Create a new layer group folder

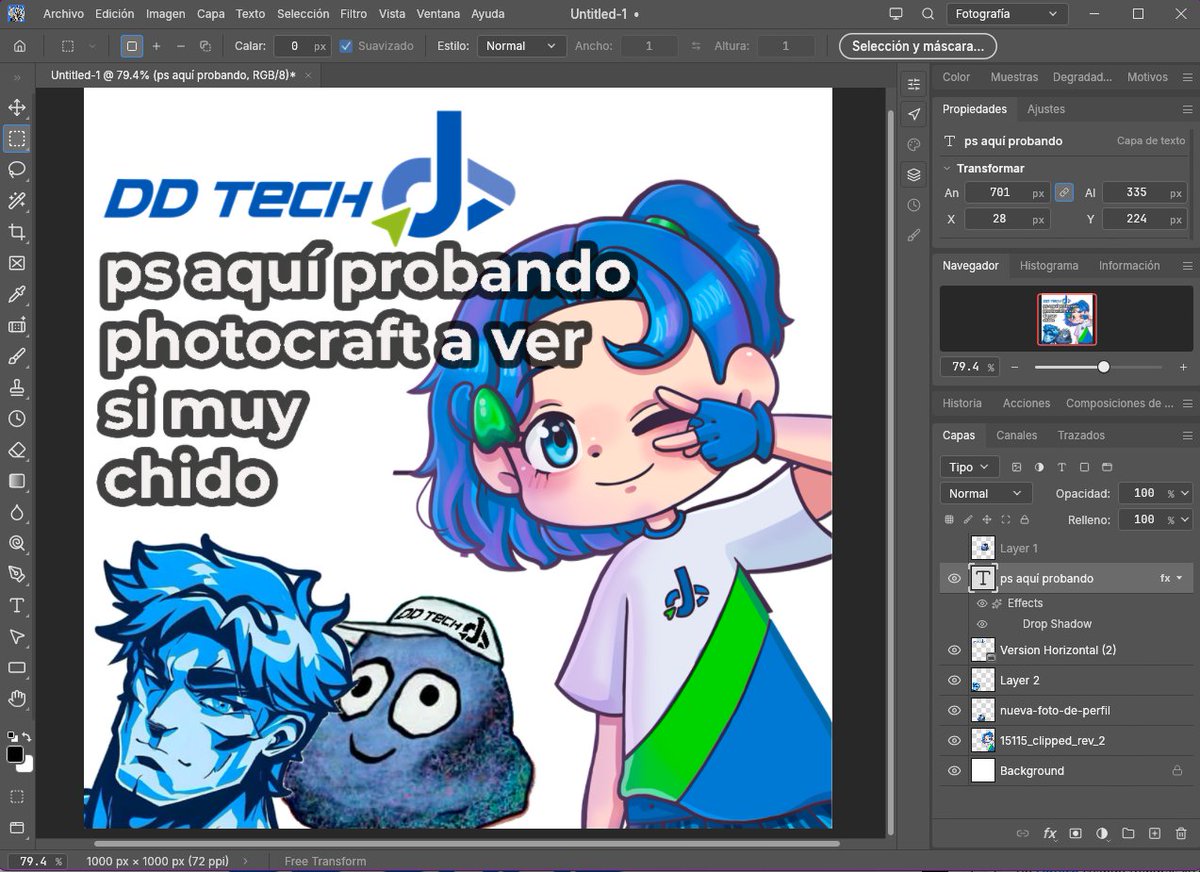(1128, 833)
